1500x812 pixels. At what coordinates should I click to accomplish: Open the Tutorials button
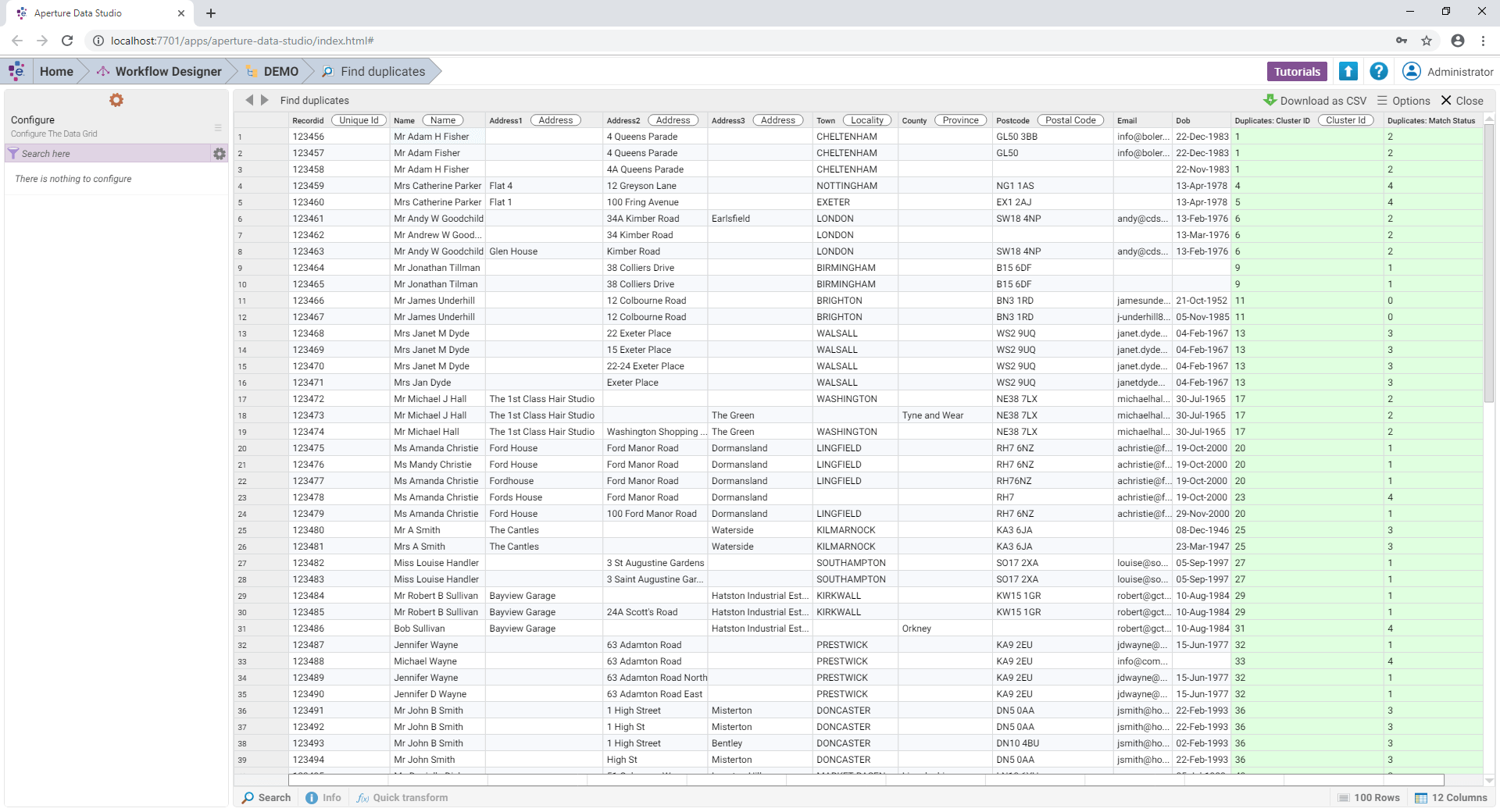(x=1297, y=71)
